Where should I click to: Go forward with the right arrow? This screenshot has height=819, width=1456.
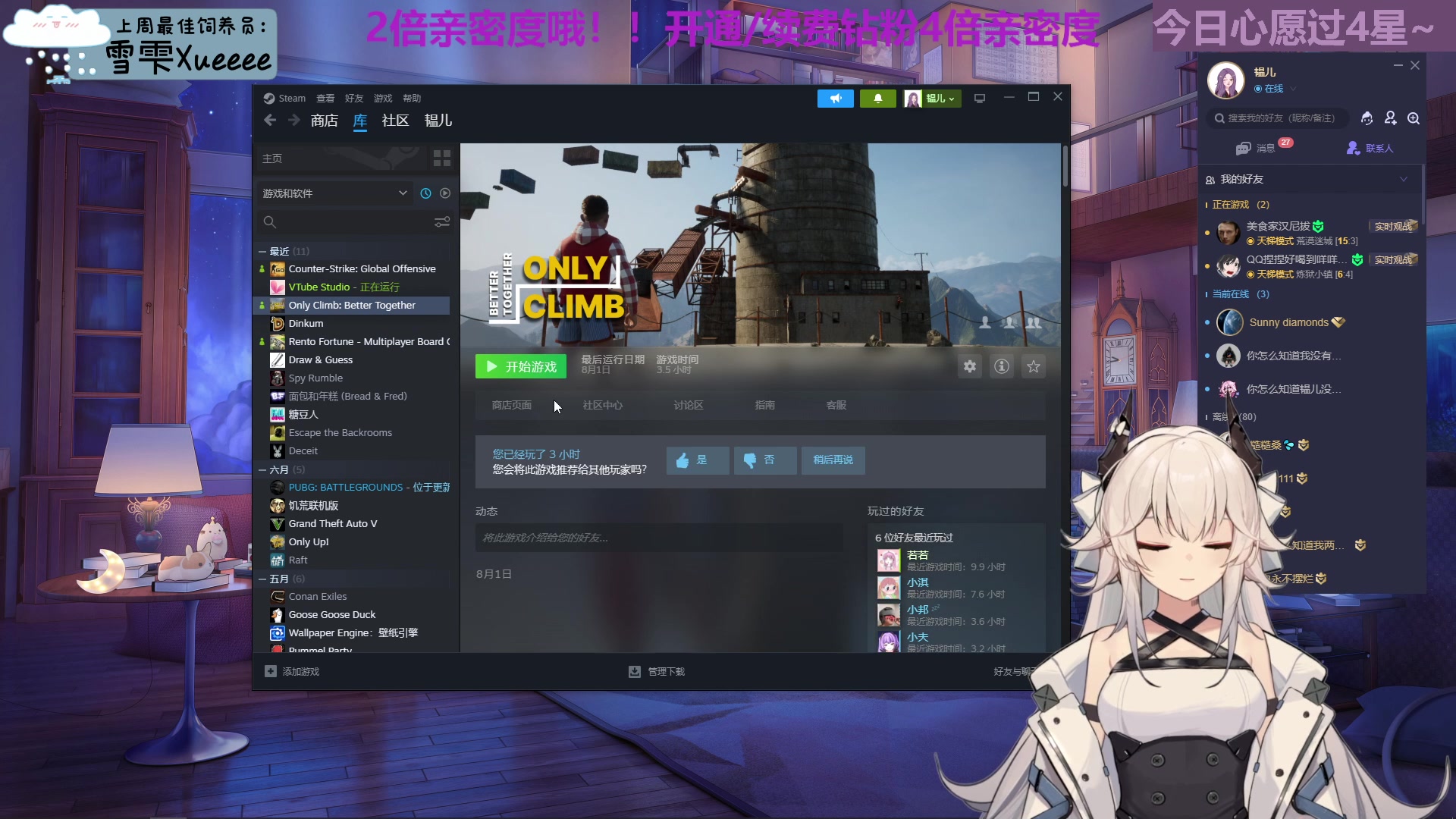(293, 120)
